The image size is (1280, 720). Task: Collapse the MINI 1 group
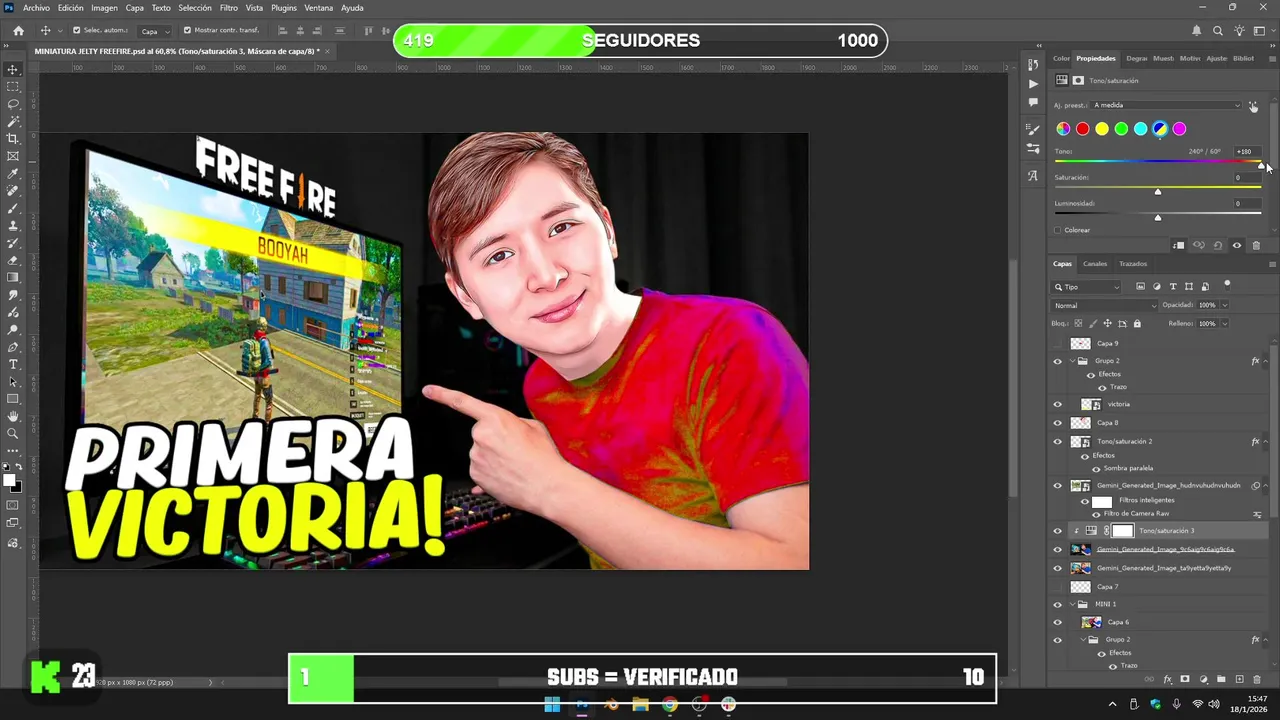click(1072, 604)
